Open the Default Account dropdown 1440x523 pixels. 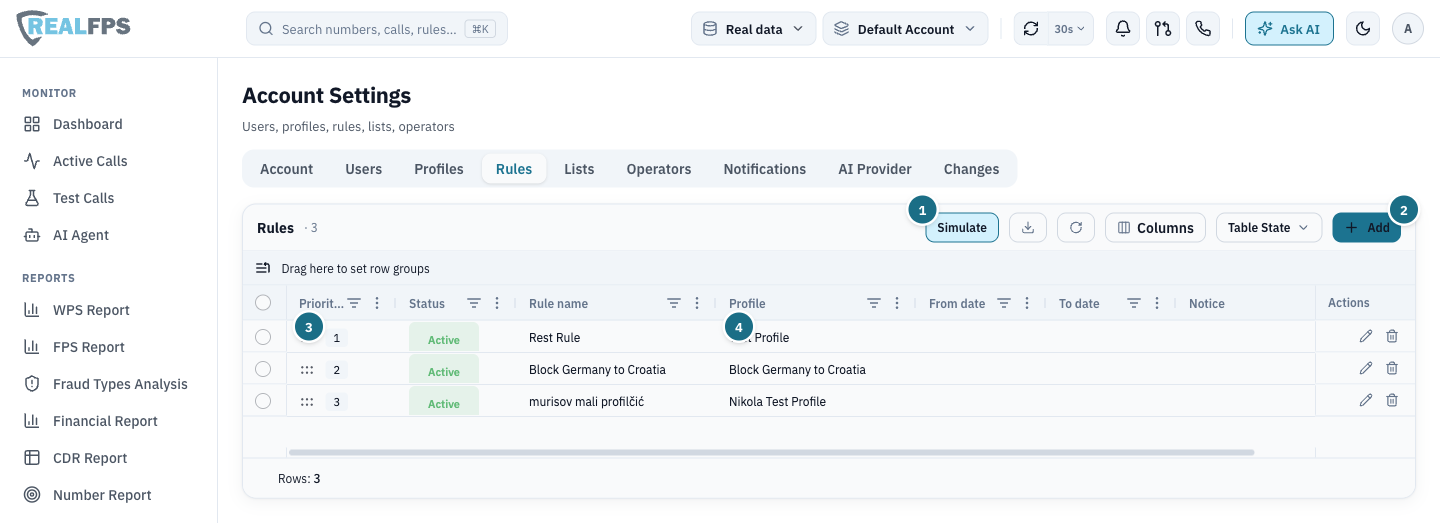click(905, 29)
